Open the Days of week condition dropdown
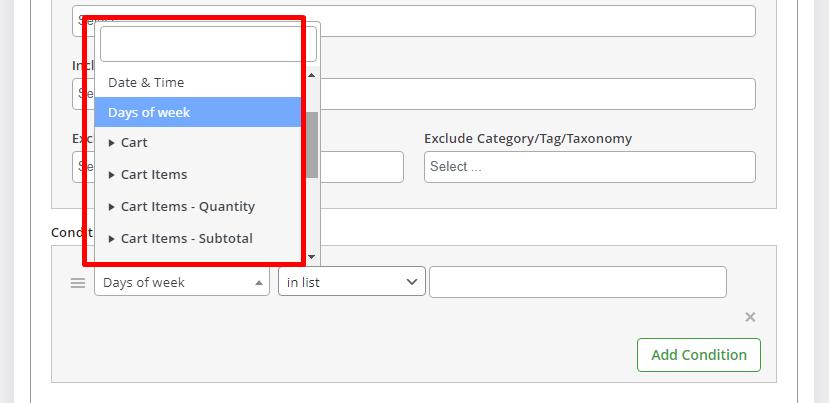The height and width of the screenshot is (403, 829). point(182,282)
